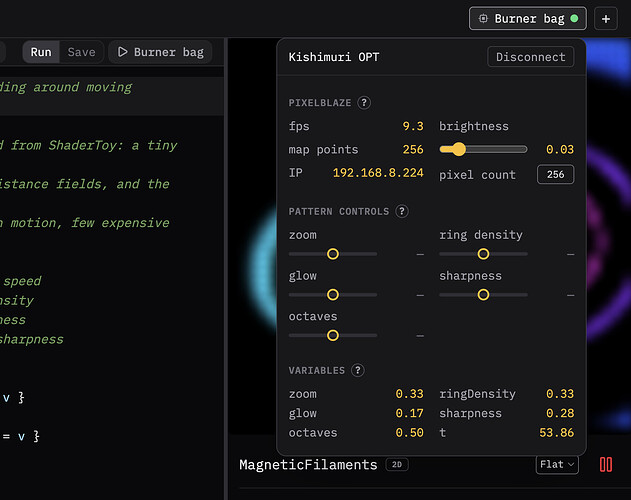
Task: Click the brightness value 0.03
Action: click(560, 150)
